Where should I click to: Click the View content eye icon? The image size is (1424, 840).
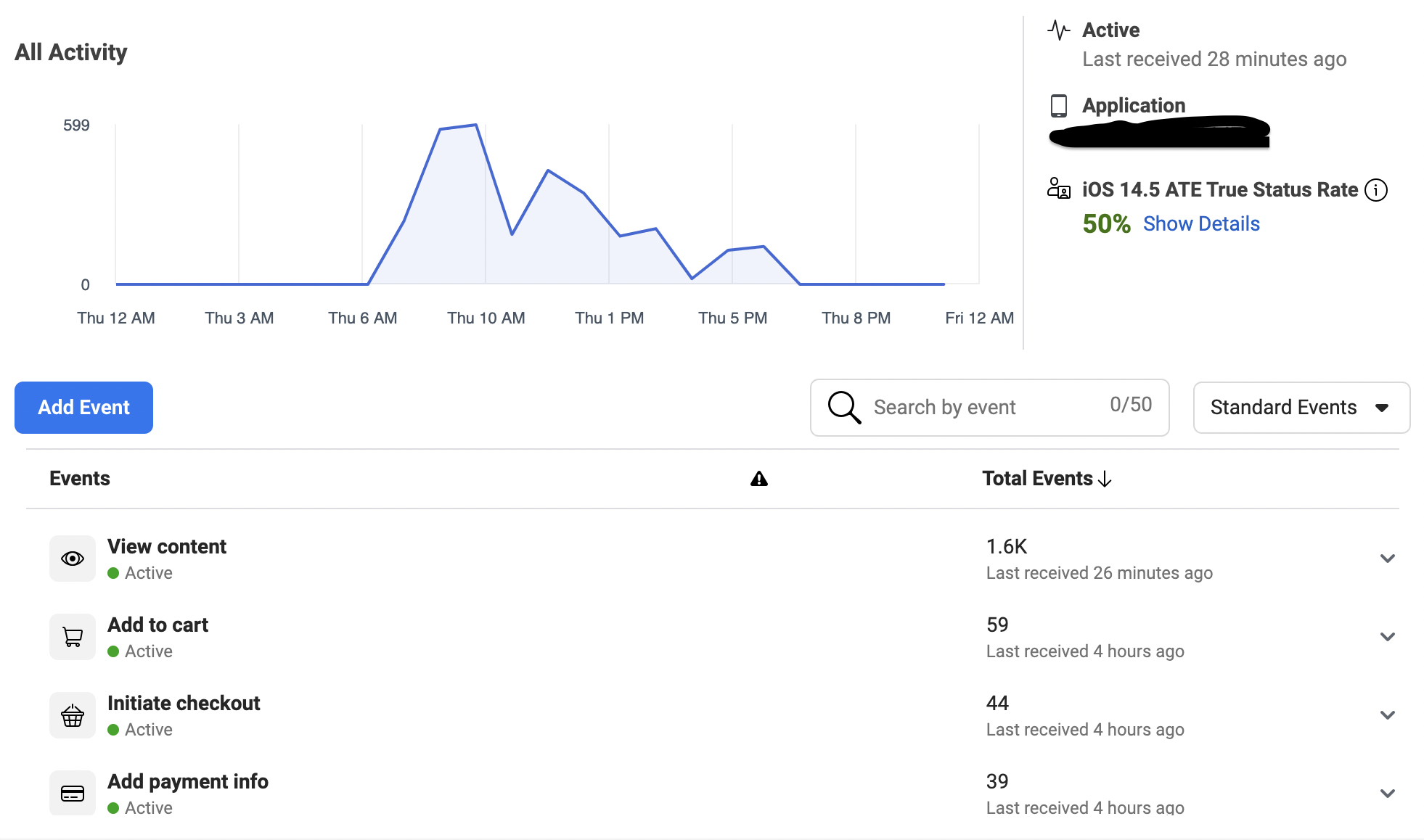click(x=73, y=559)
